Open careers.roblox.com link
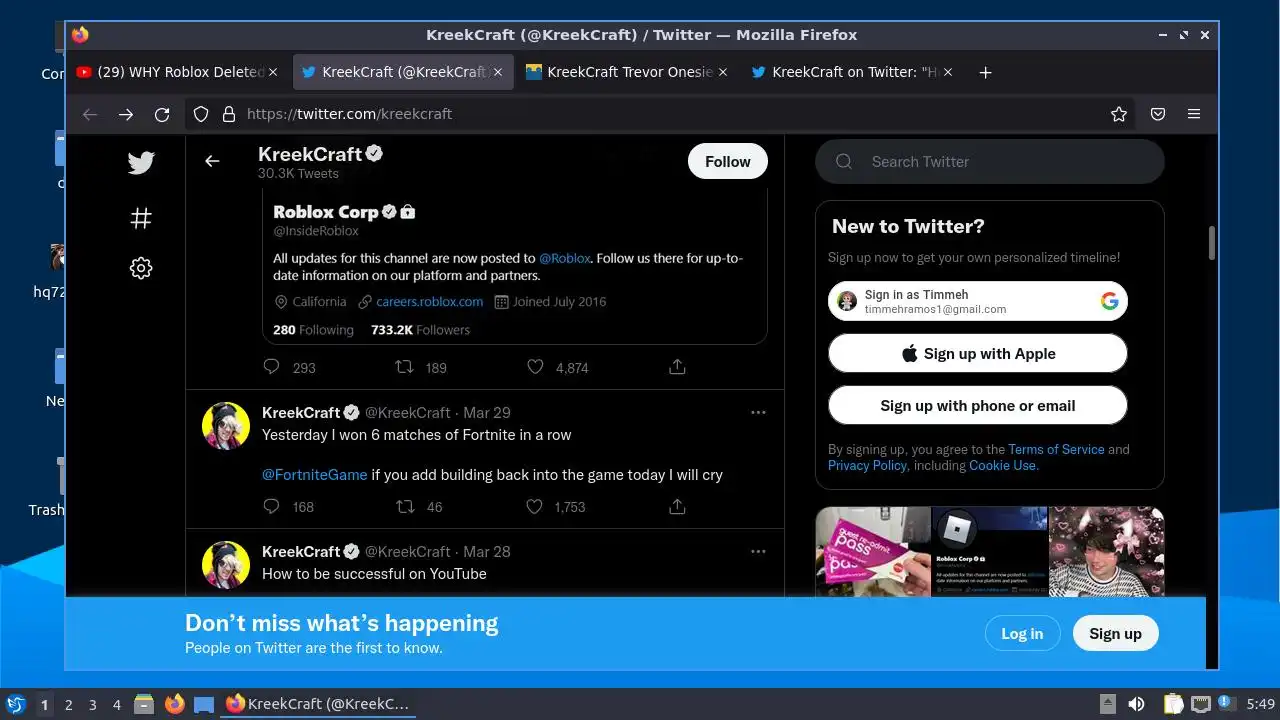This screenshot has width=1280, height=720. pyautogui.click(x=429, y=301)
